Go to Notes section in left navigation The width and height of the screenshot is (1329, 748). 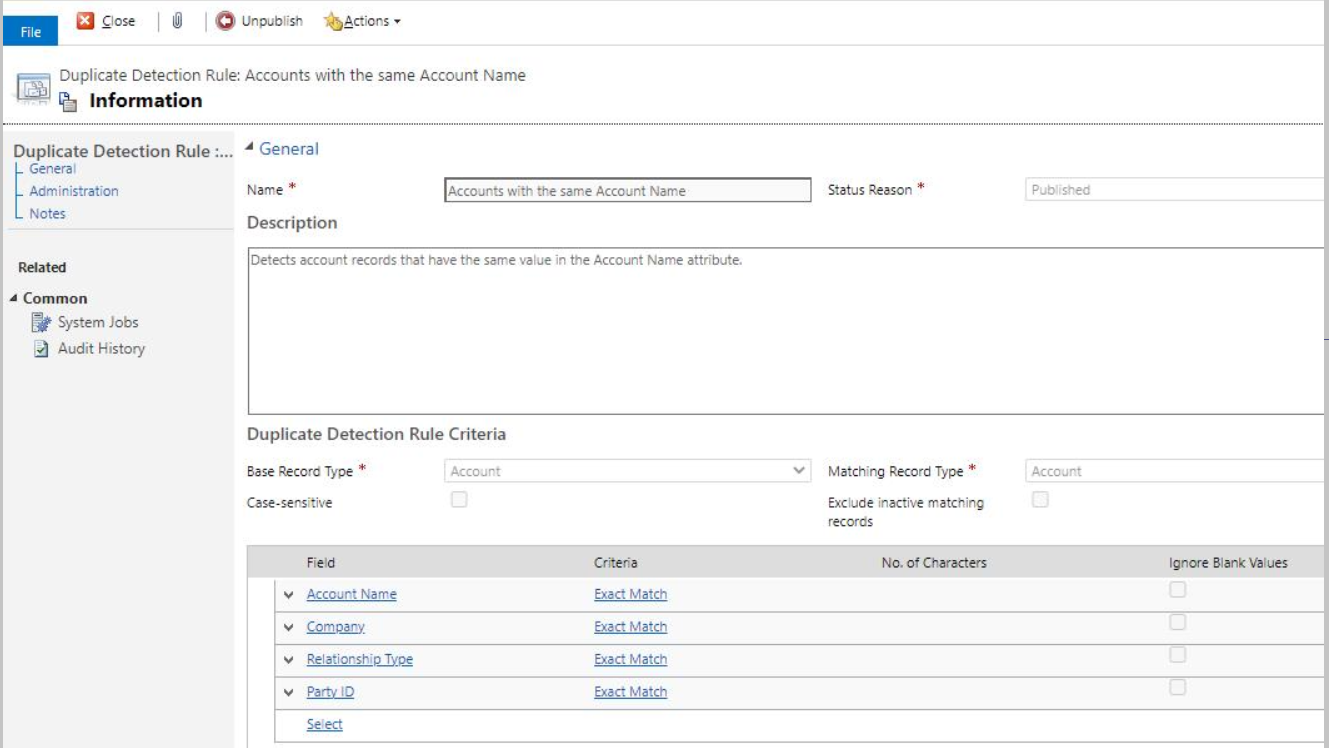pos(47,213)
